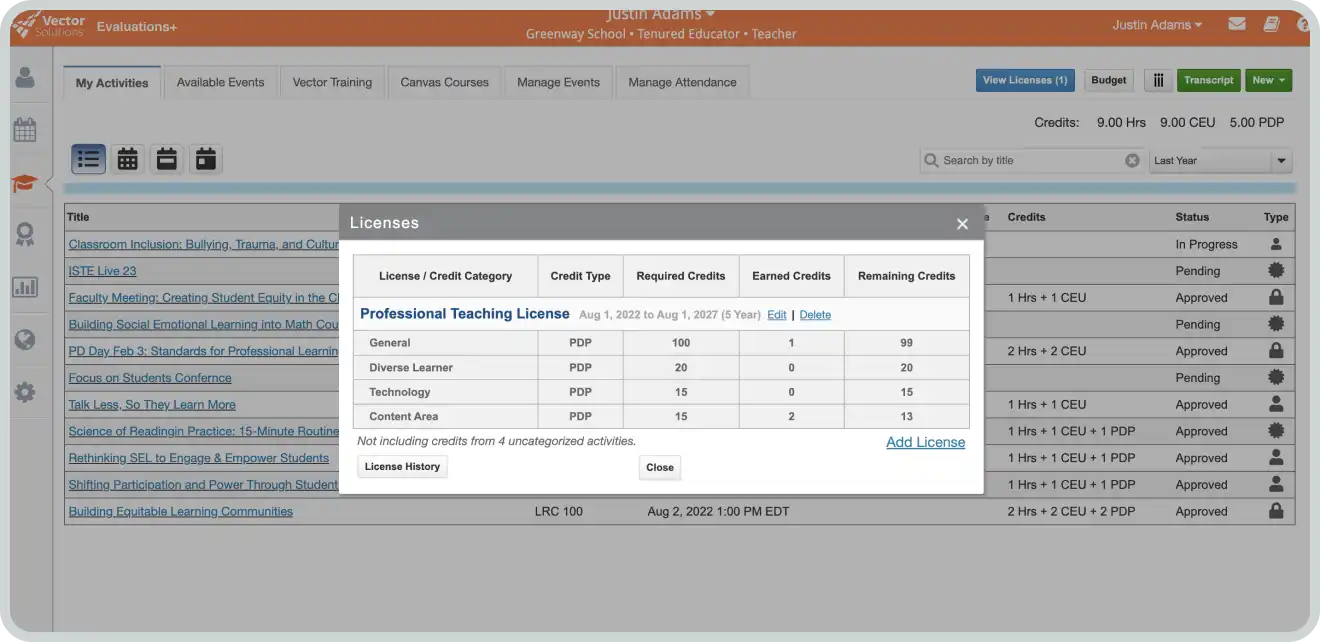Click Edit for Professional Teaching License
Image resolution: width=1320 pixels, height=642 pixels.
tap(776, 315)
